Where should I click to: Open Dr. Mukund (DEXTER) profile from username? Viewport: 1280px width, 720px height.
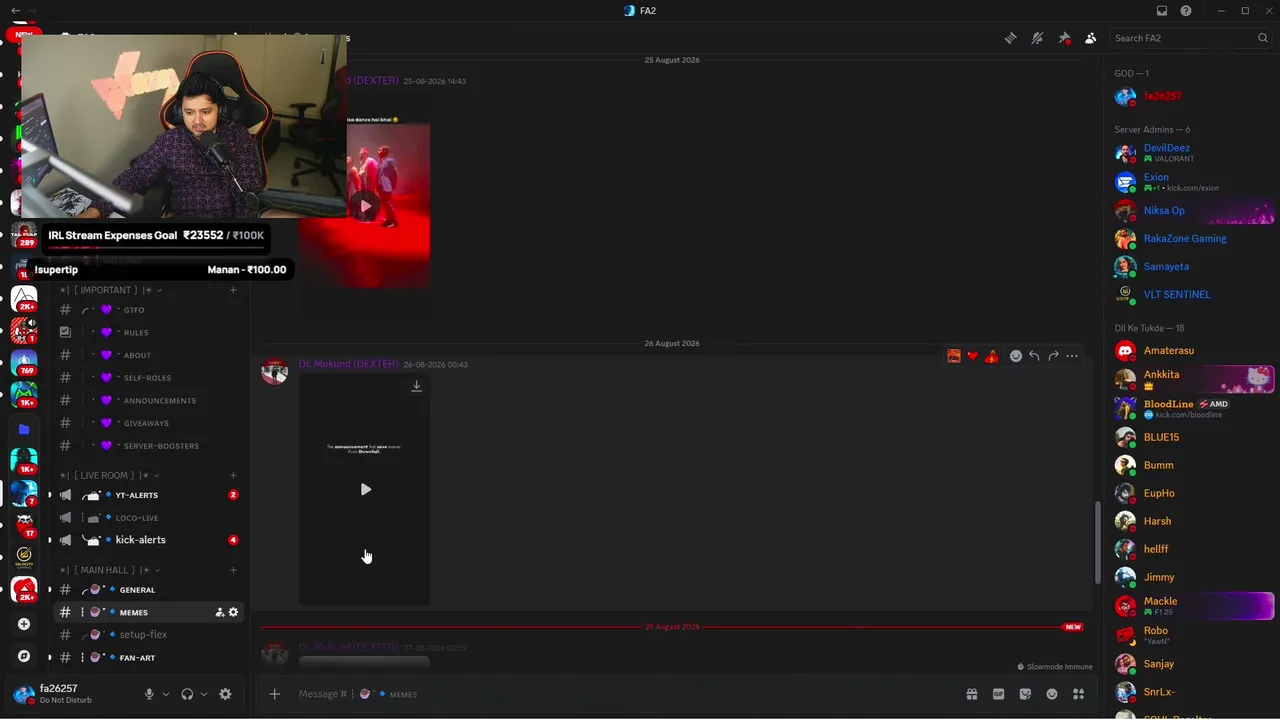(348, 364)
